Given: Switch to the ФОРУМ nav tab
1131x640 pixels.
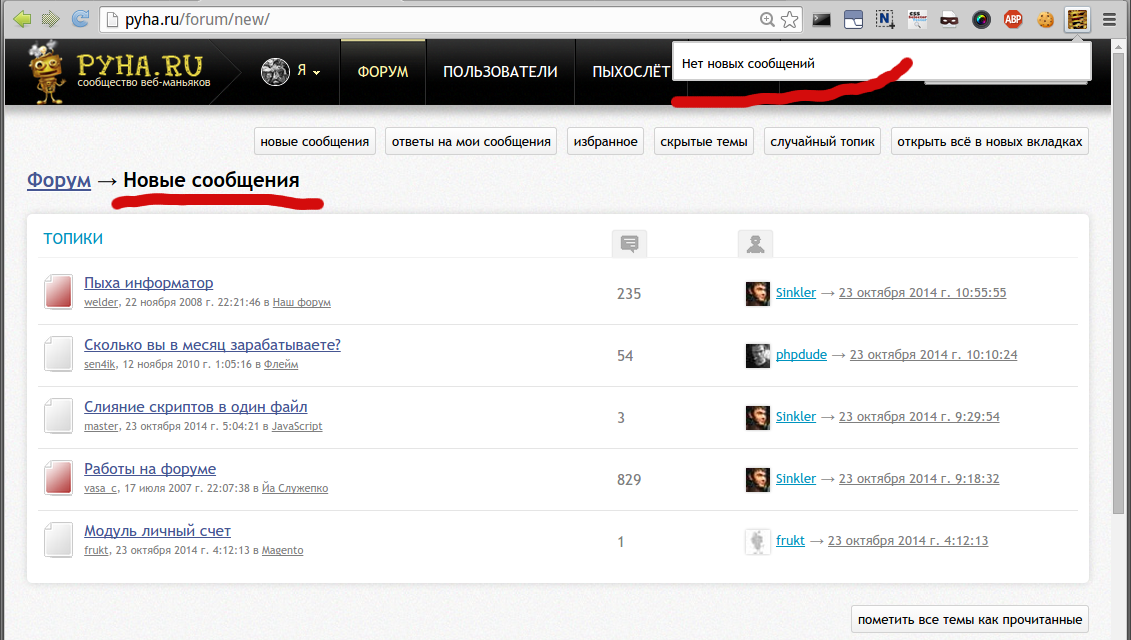Looking at the screenshot, I should [x=383, y=72].
